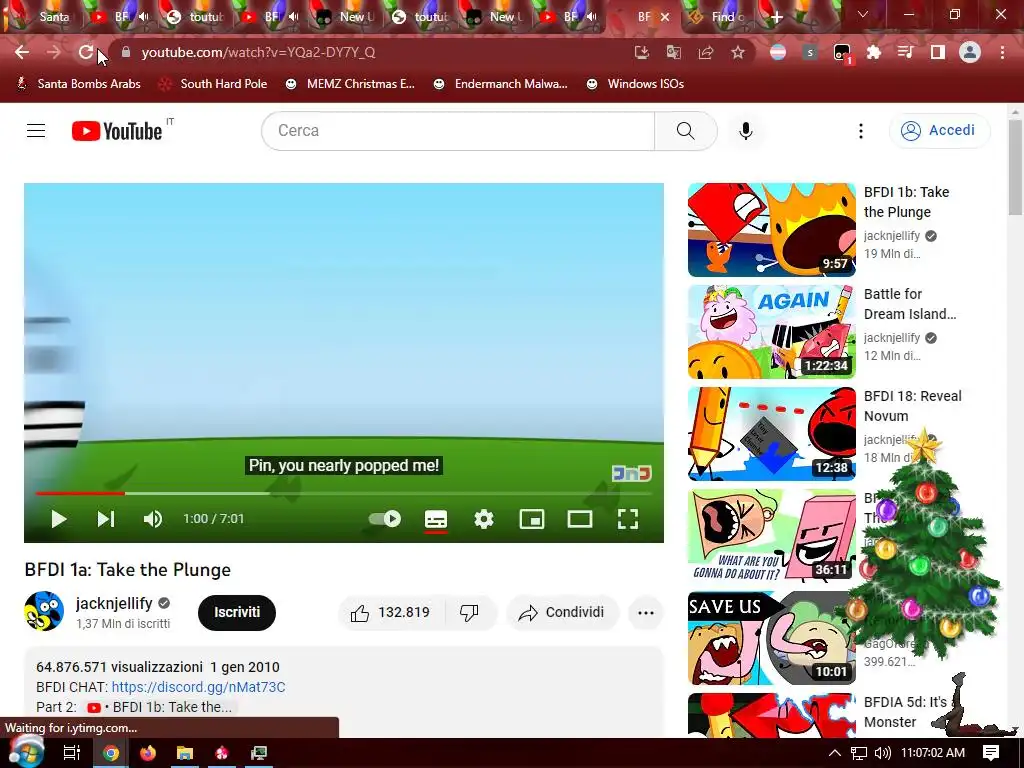Click the magnifier search button
Screen dimensions: 1024x768
(686, 131)
